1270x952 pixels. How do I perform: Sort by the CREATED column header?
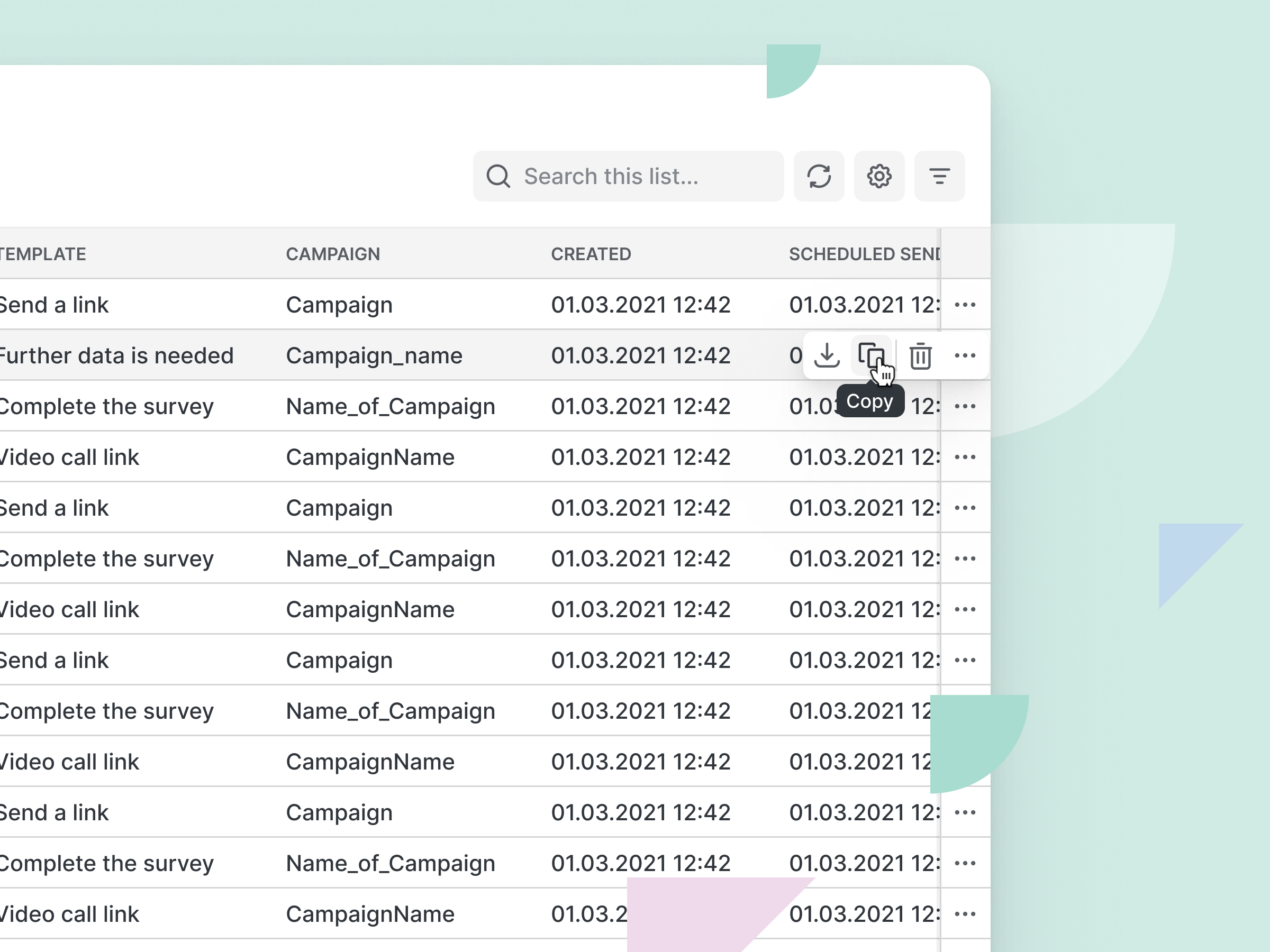coord(591,254)
